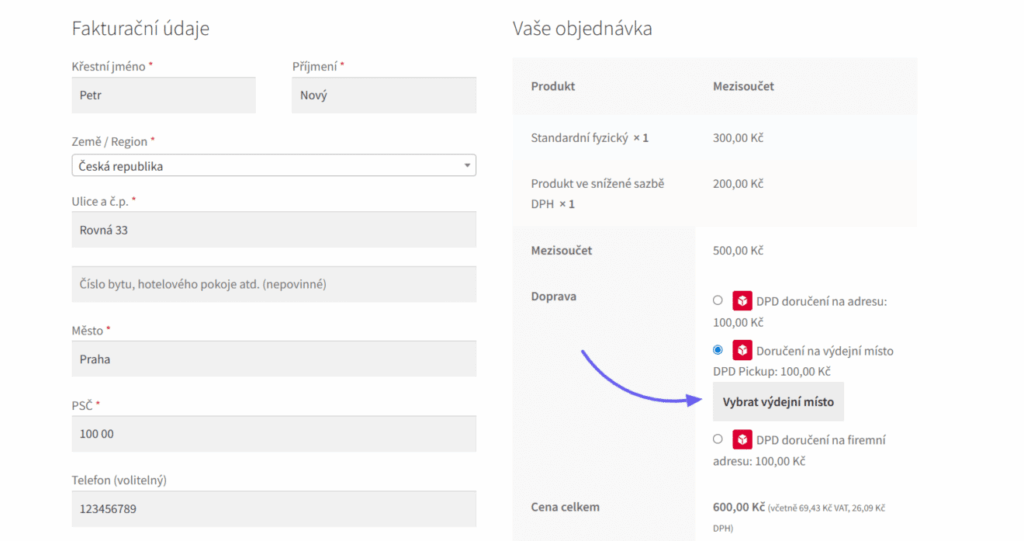Click the Město field containing Praha
This screenshot has width=1024, height=541.
tap(274, 359)
